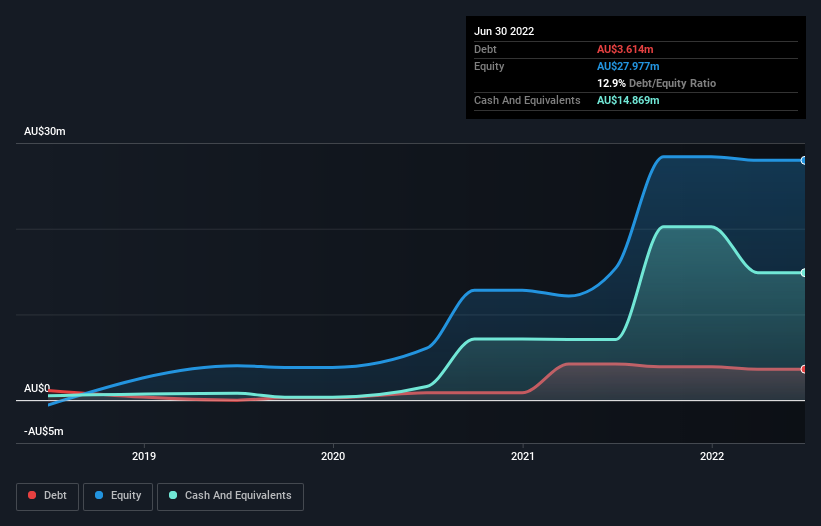
Task: Select the Cash endpoint marker on the teal line
Action: (804, 273)
